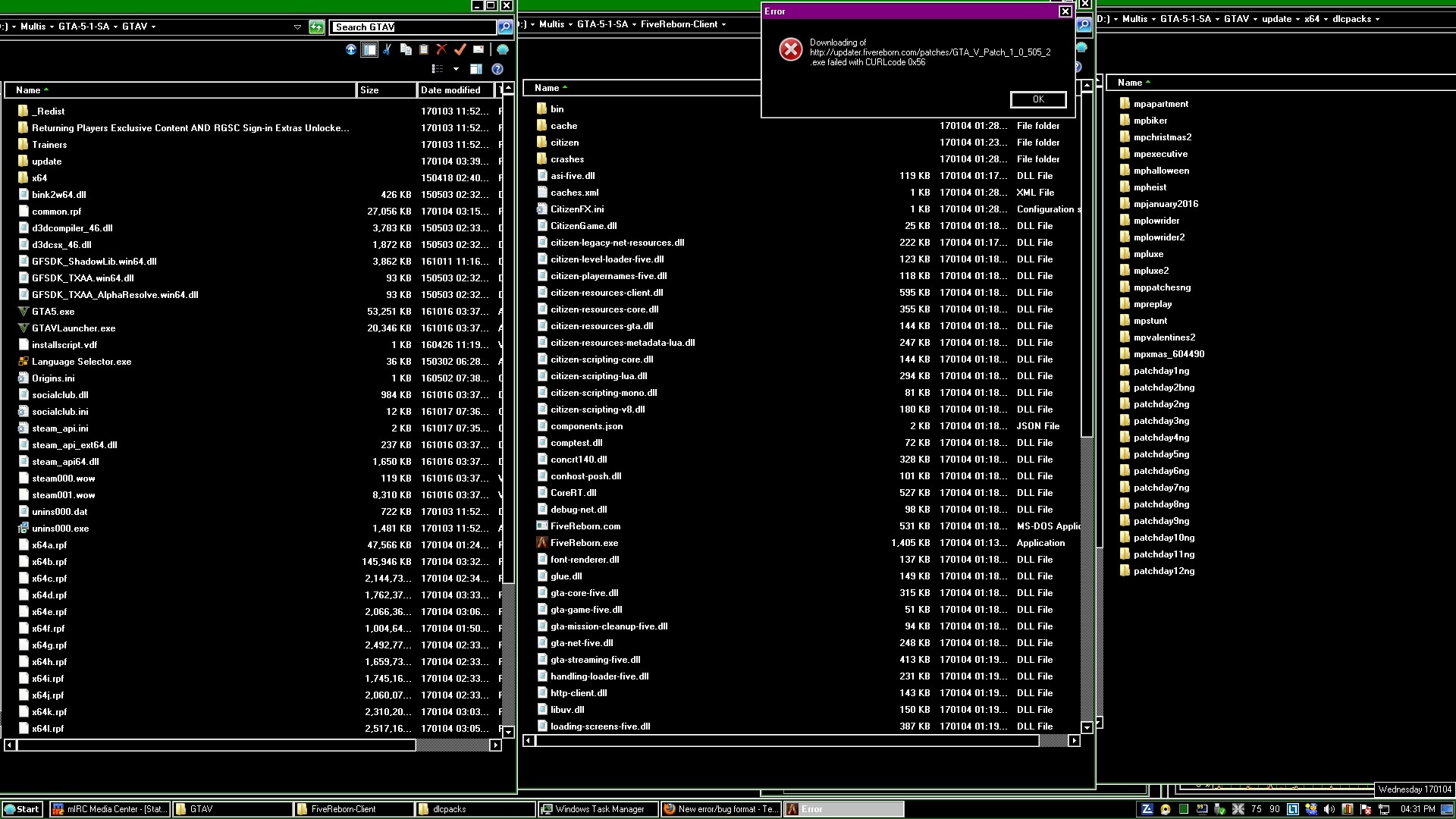Select FiveReborn.exe application icon
The width and height of the screenshot is (1456, 819).
pos(542,543)
